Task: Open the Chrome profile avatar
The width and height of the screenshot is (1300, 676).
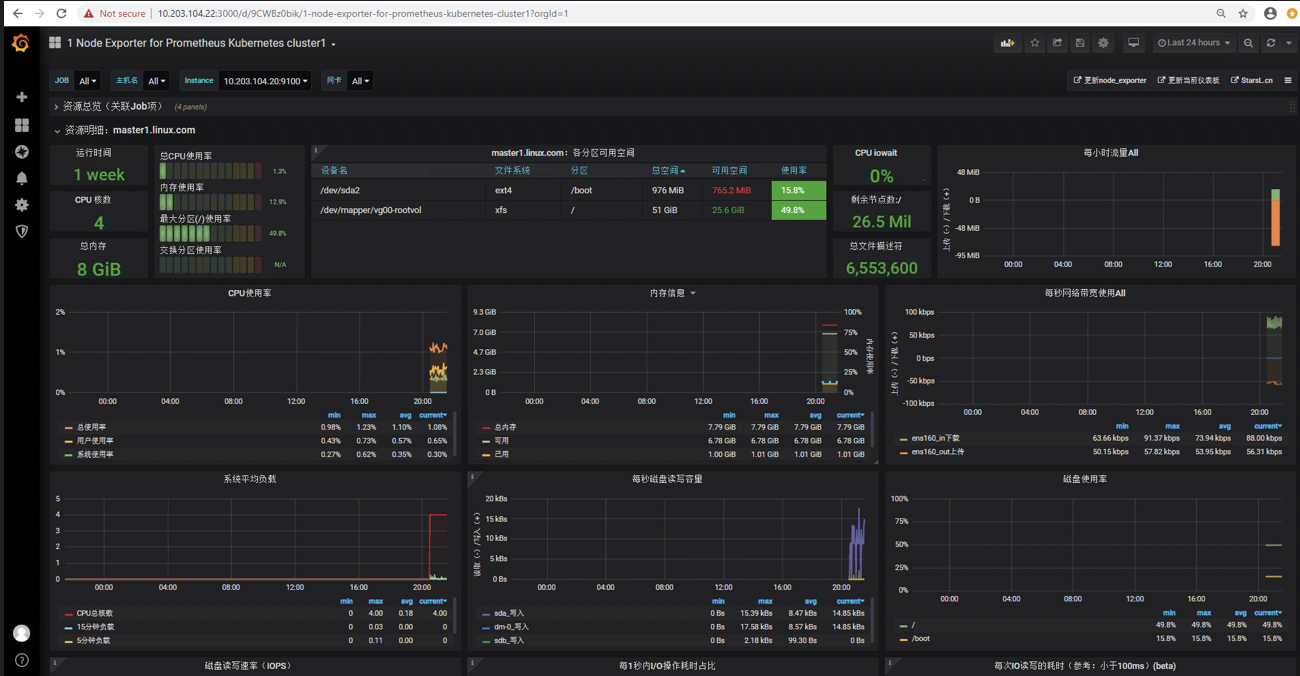Action: click(x=1270, y=13)
